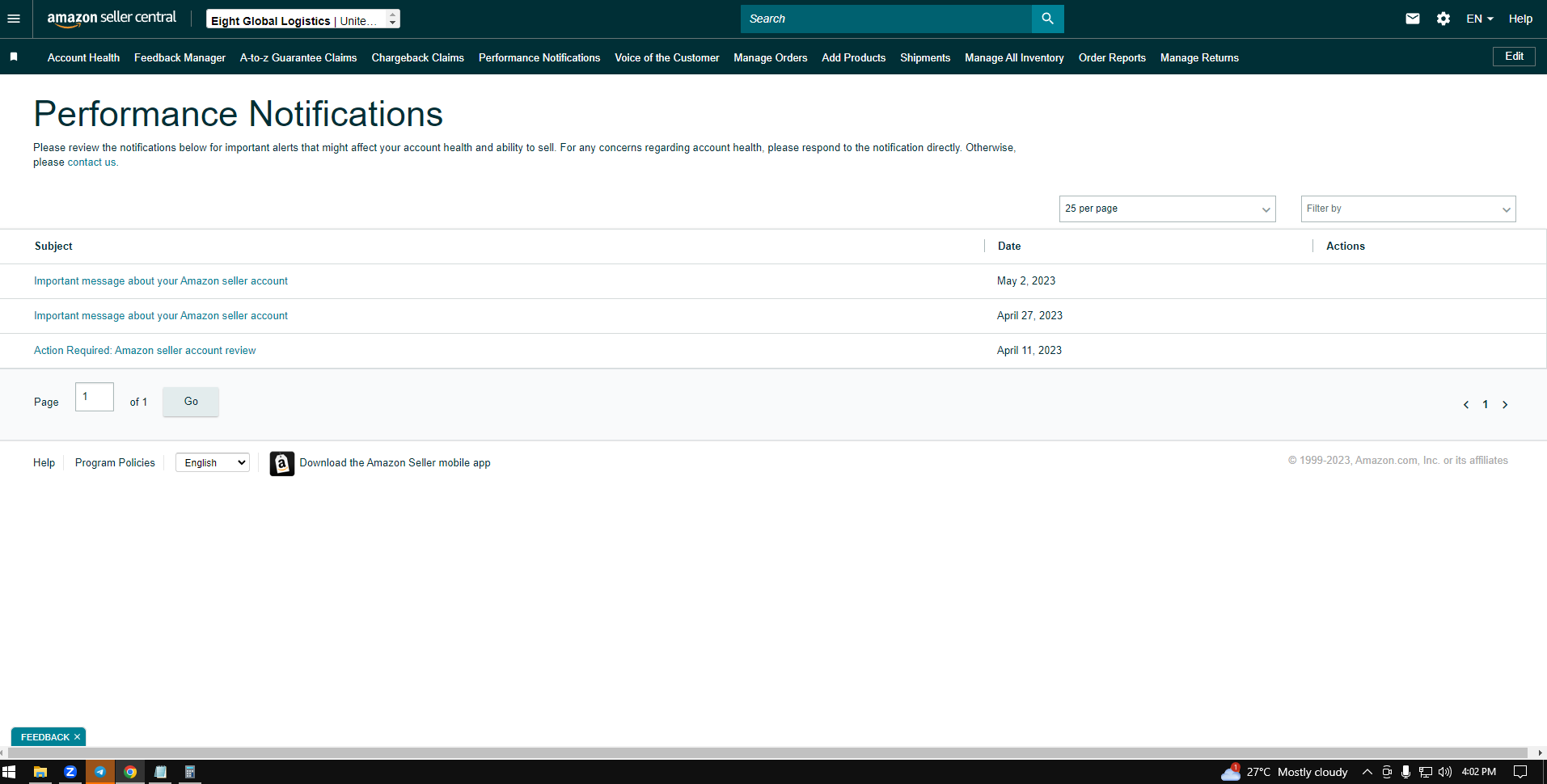Image resolution: width=1547 pixels, height=784 pixels.
Task: Go to Add Products
Action: 853,57
